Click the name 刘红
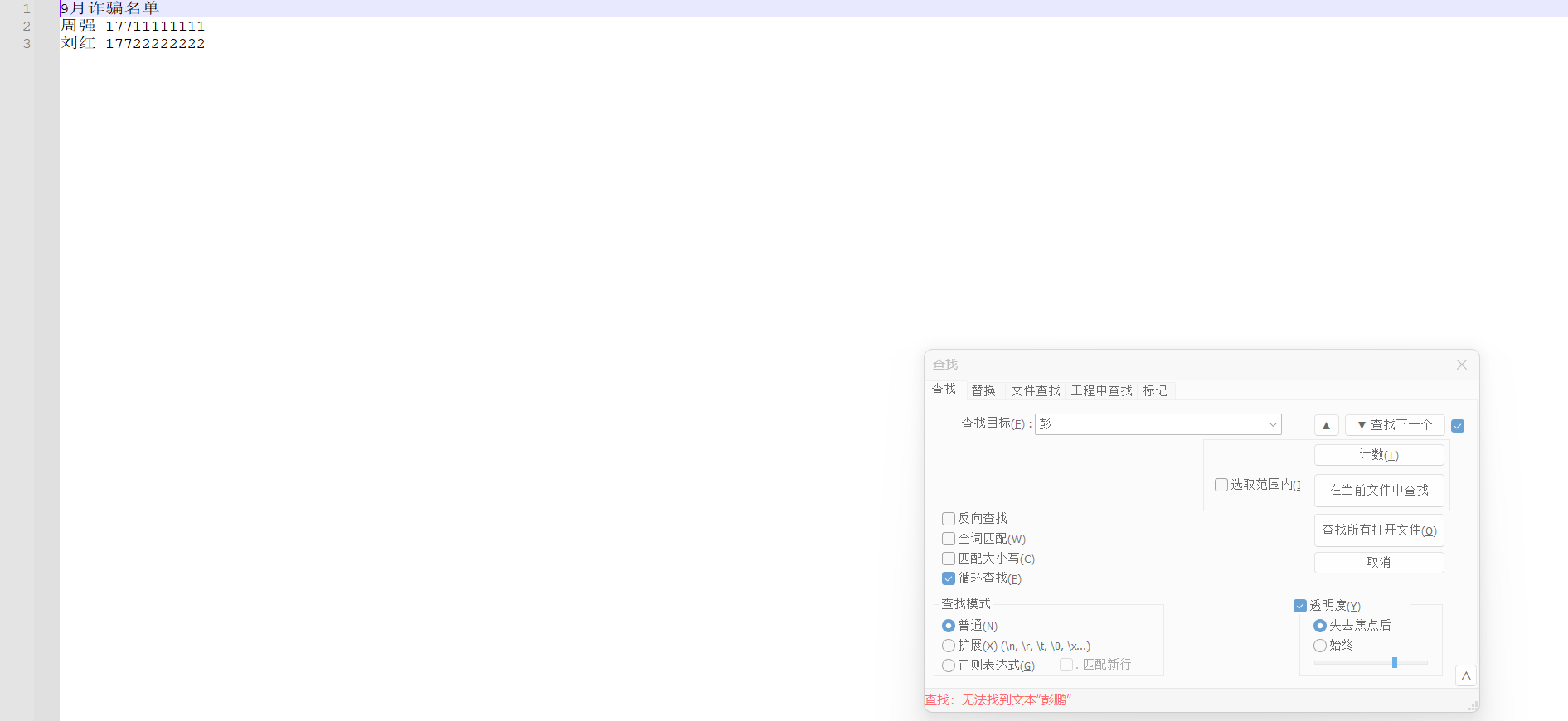 [x=78, y=43]
